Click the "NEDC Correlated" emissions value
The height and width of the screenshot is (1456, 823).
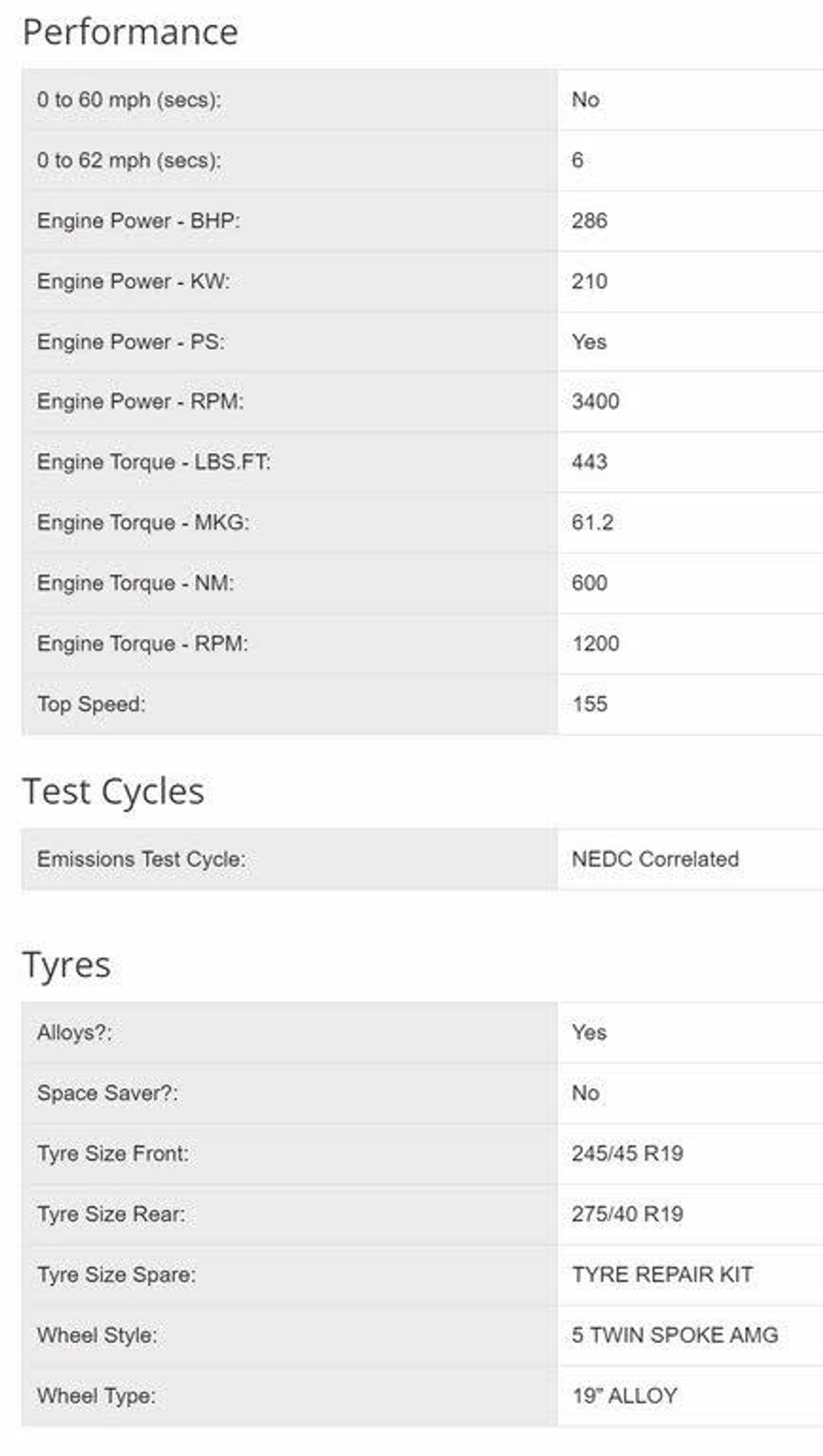655,859
